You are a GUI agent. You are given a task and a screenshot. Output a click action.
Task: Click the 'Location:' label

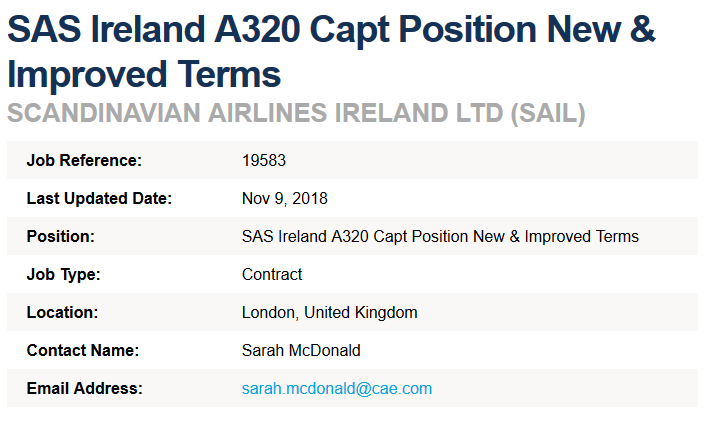pos(62,312)
